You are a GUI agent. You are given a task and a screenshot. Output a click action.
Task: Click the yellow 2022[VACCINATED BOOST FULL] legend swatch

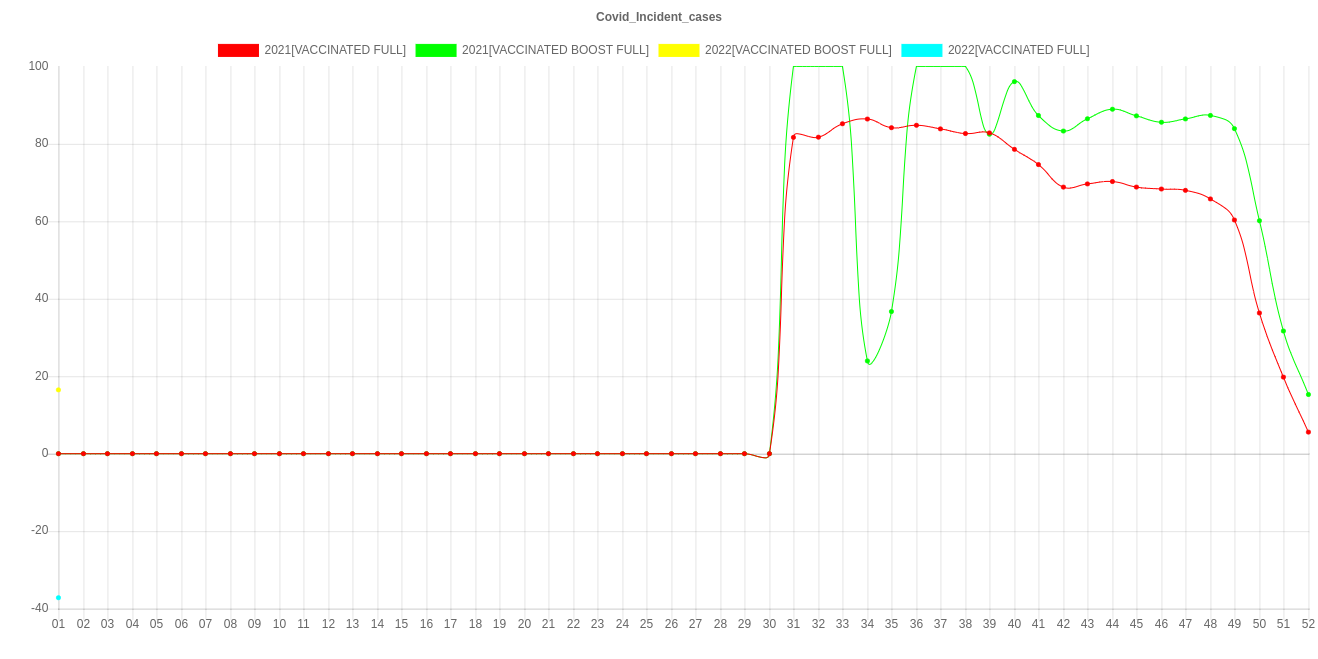click(x=678, y=50)
